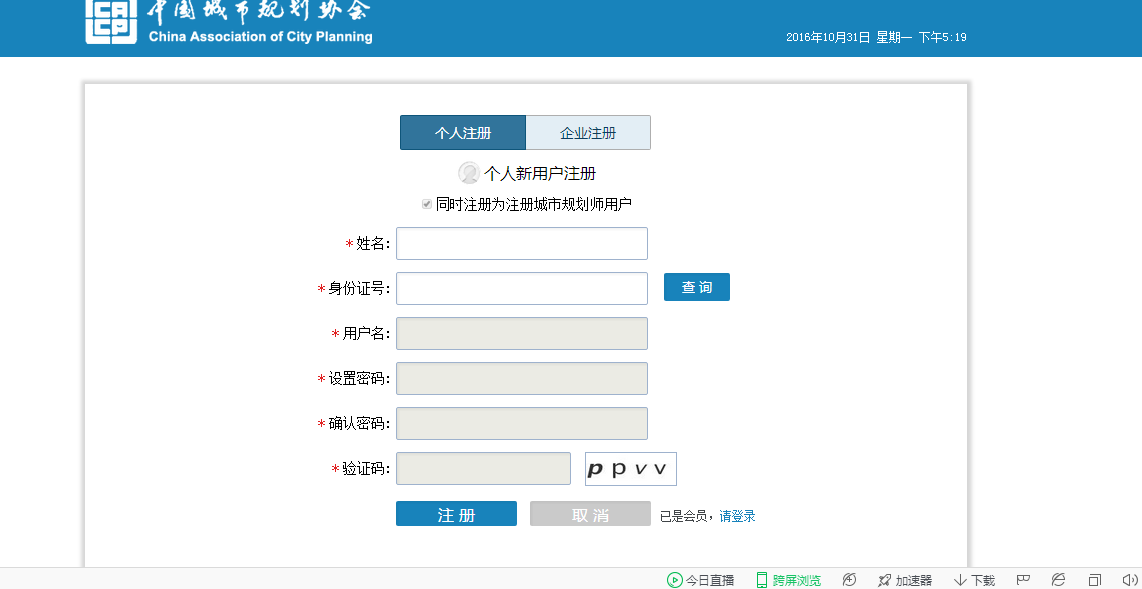
Task: Click the 加速器 rocket icon
Action: (x=884, y=580)
